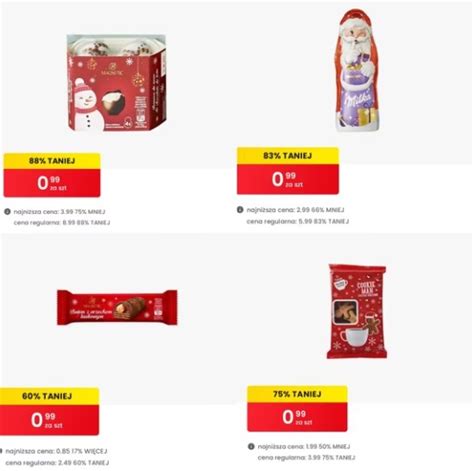This screenshot has width=474, height=471.
Task: Click the info icon beside najniższa cena 1.99
Action: [x=251, y=446]
